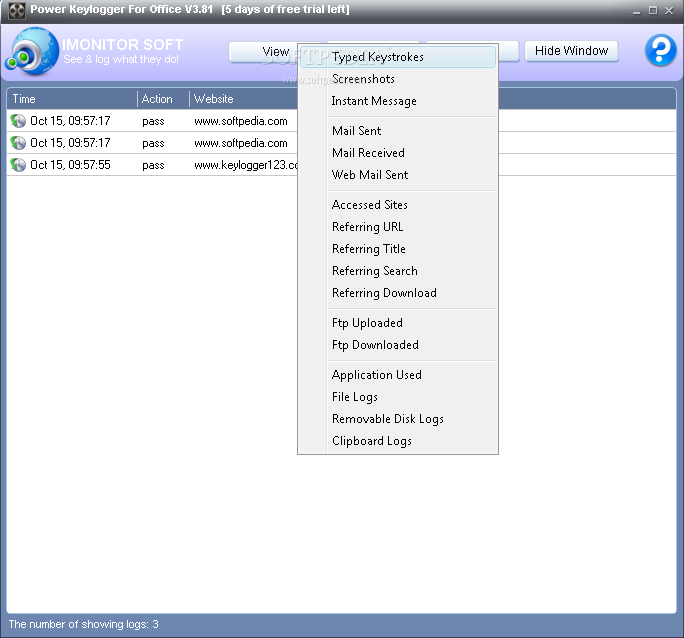The width and height of the screenshot is (684, 638).
Task: Open Clipboard Logs entry
Action: click(398, 441)
